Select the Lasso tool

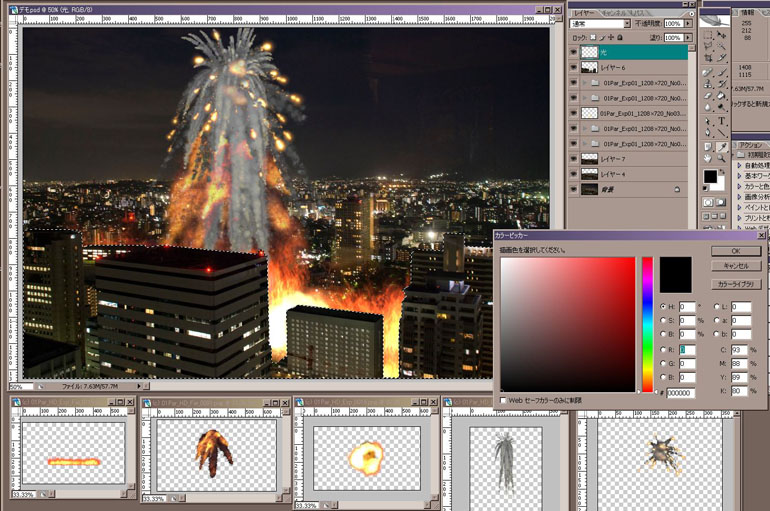(708, 47)
